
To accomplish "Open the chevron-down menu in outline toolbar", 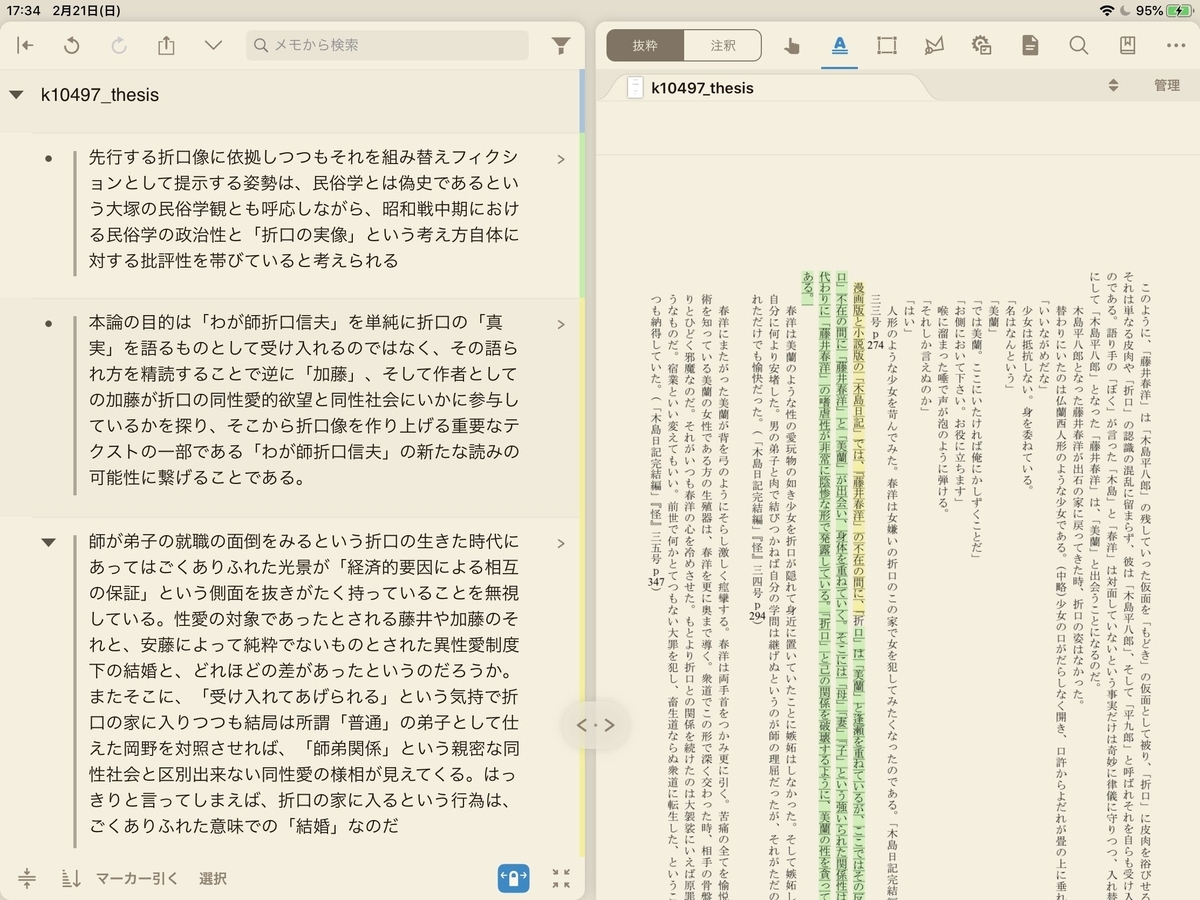I will pyautogui.click(x=213, y=45).
